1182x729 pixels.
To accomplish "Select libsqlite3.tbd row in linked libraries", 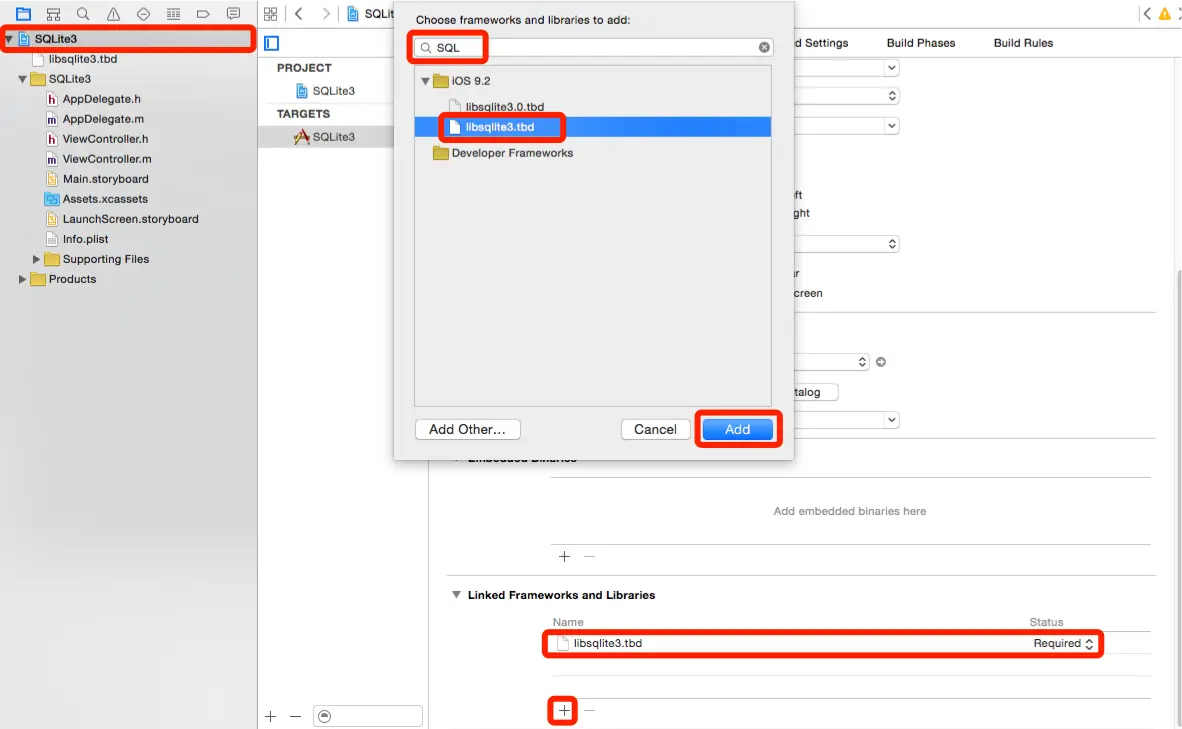I will pyautogui.click(x=822, y=643).
